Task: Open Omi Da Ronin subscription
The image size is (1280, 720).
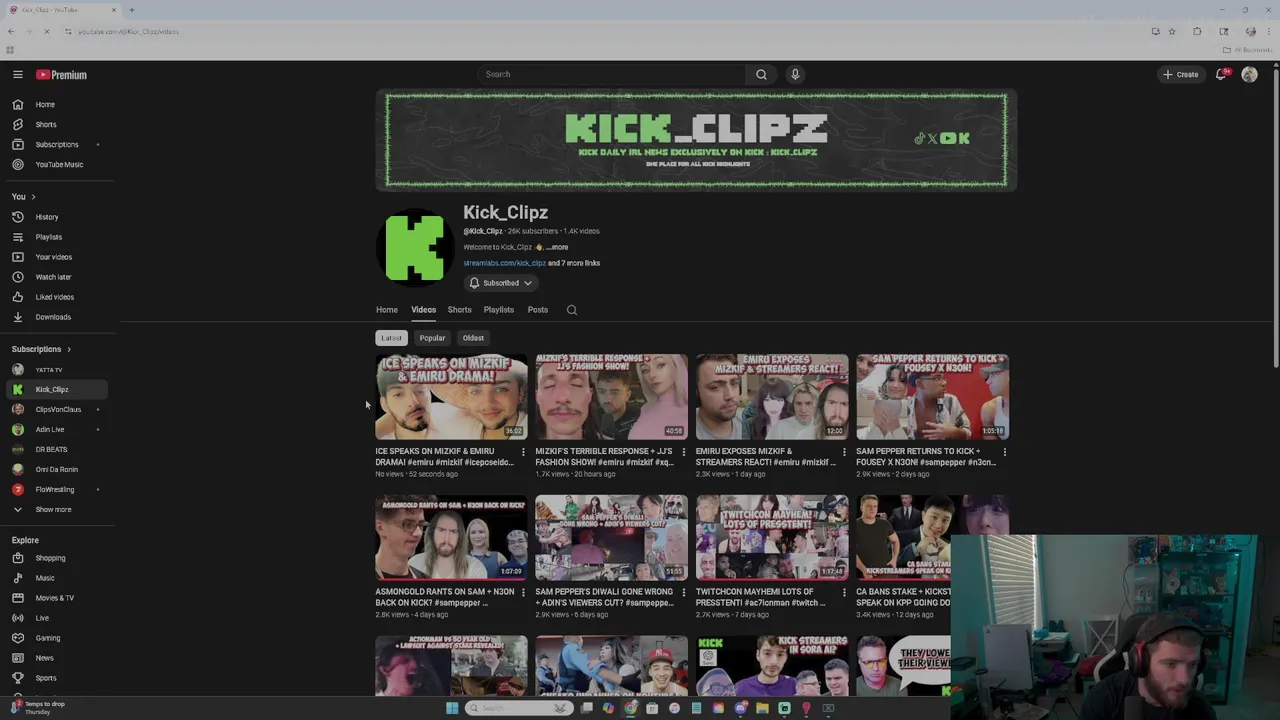Action: [x=55, y=469]
